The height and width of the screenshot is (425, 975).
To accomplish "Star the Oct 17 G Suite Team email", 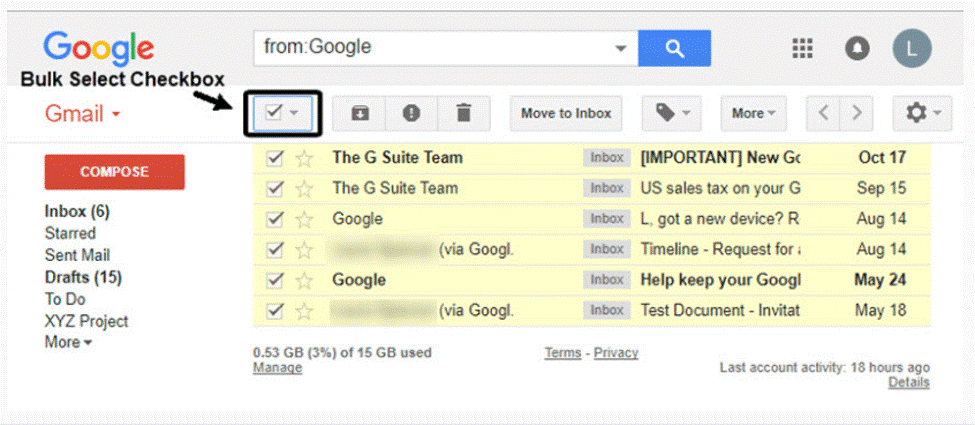I will [305, 158].
